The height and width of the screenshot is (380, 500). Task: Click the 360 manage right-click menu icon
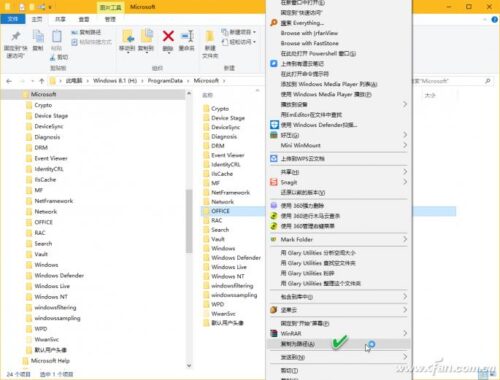274,226
